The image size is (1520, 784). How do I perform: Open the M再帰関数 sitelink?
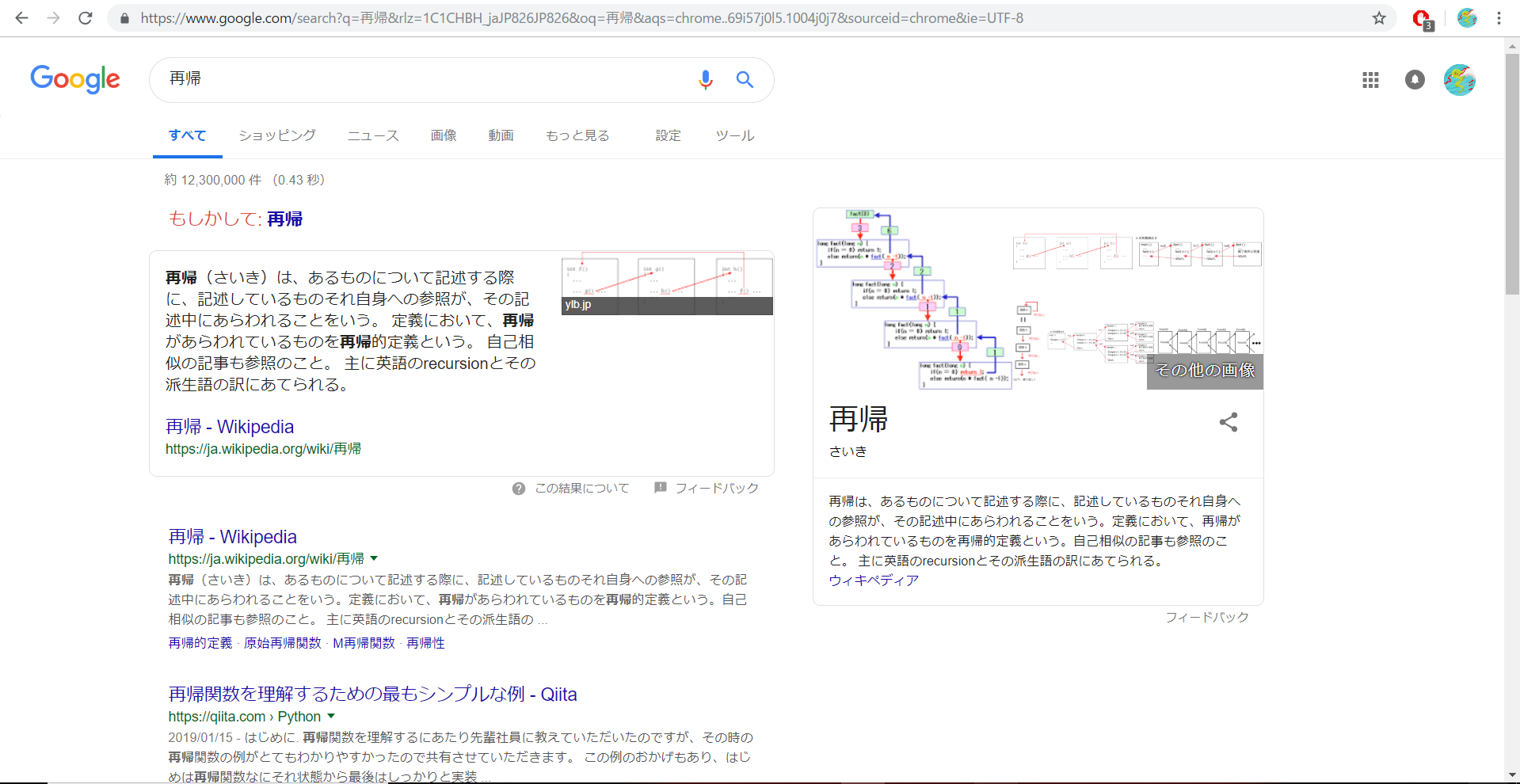(364, 643)
